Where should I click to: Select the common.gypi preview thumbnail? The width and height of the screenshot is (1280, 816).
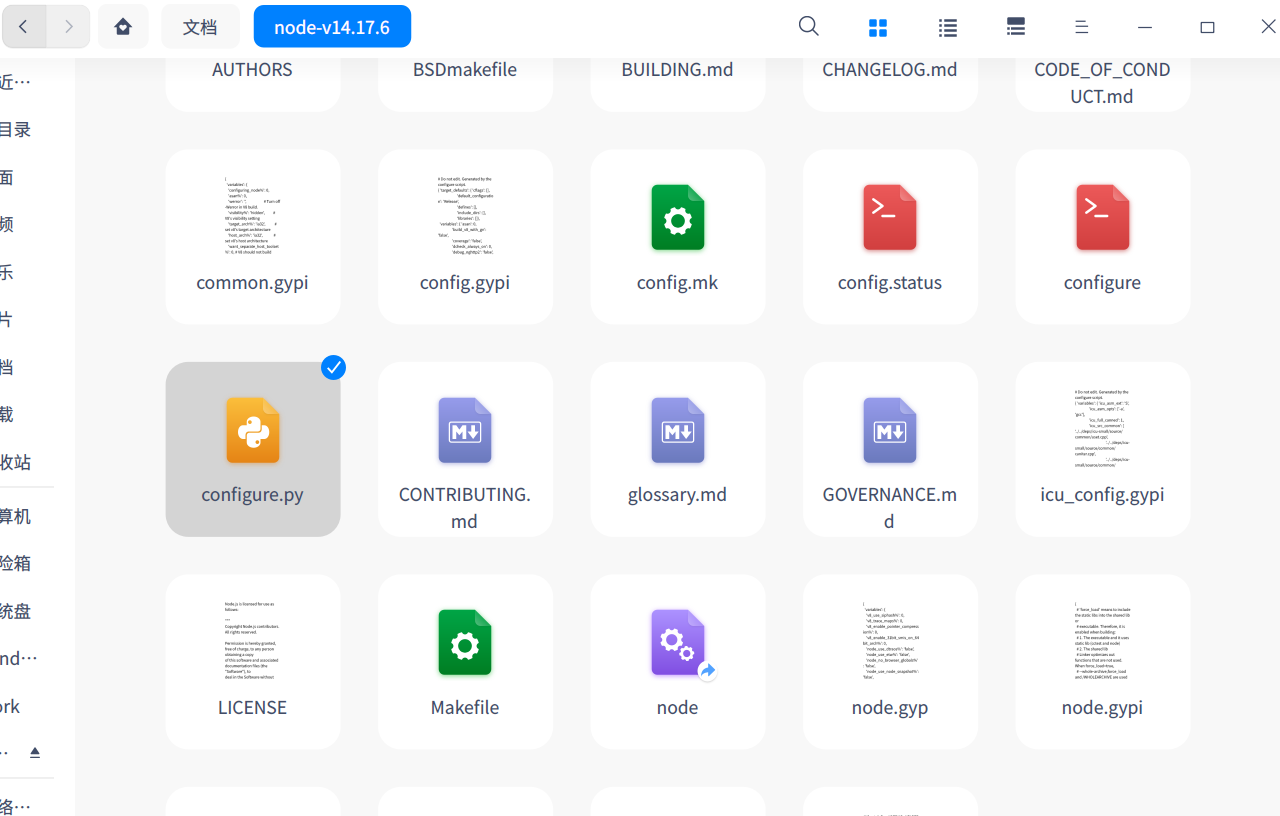(252, 217)
